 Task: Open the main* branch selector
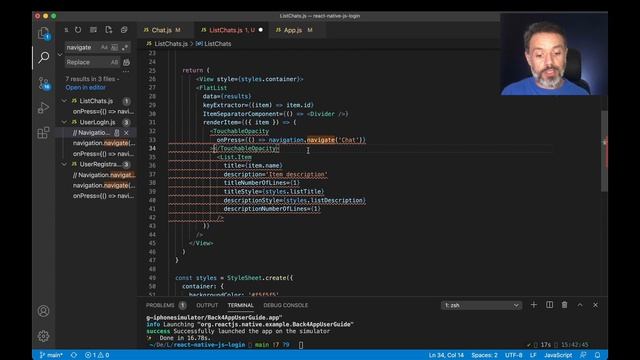coord(51,355)
